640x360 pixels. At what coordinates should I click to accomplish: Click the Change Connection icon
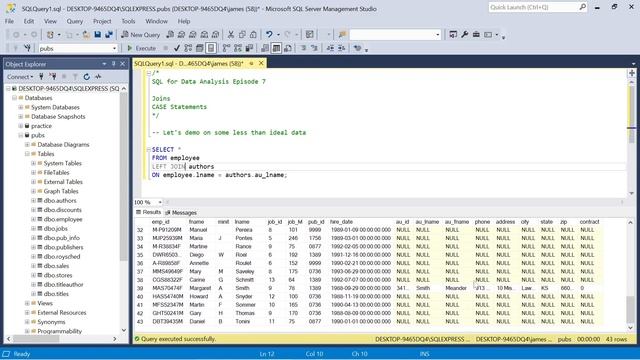(27, 48)
